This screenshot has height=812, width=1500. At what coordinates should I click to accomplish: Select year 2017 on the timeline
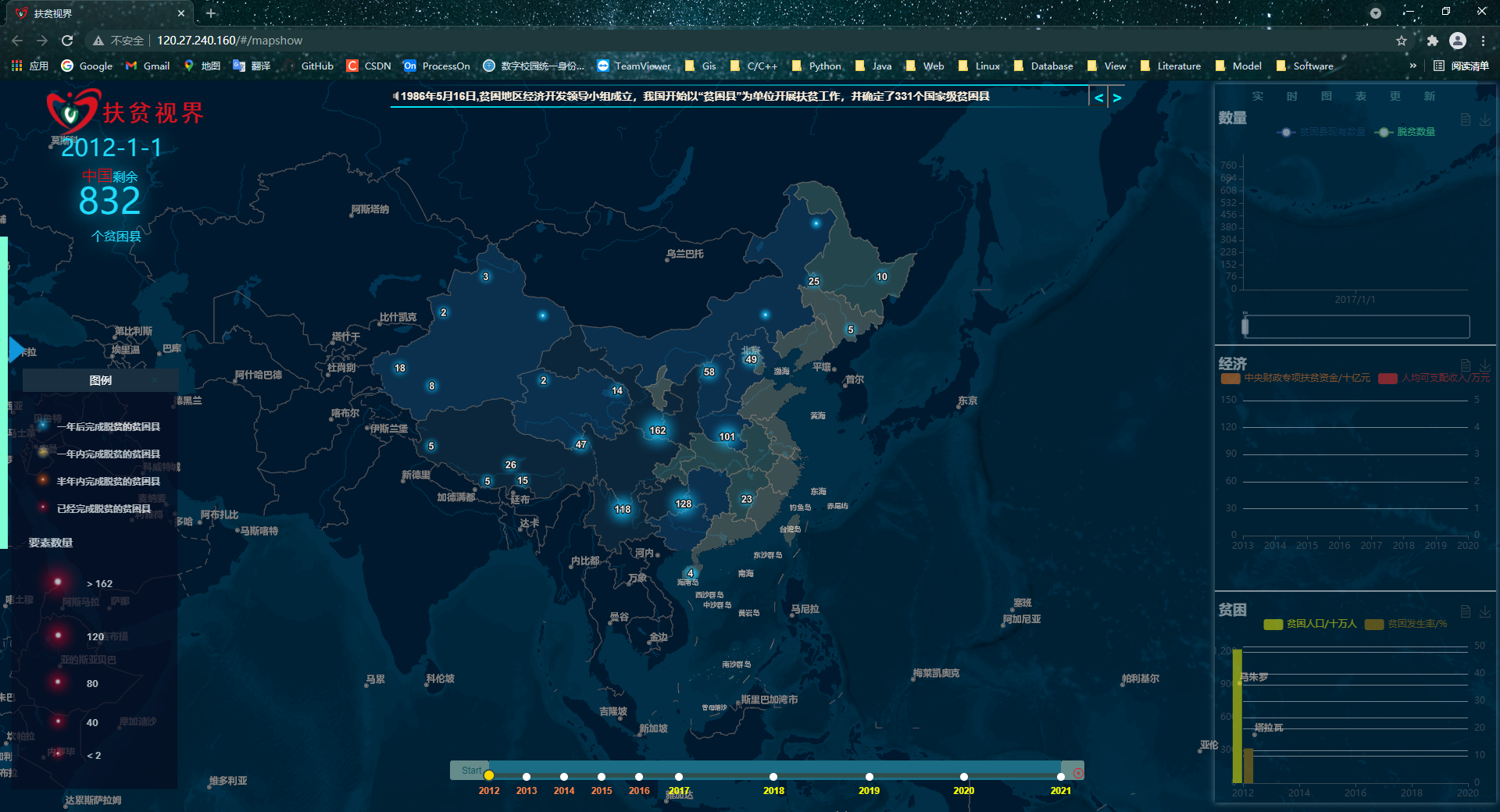tap(679, 777)
